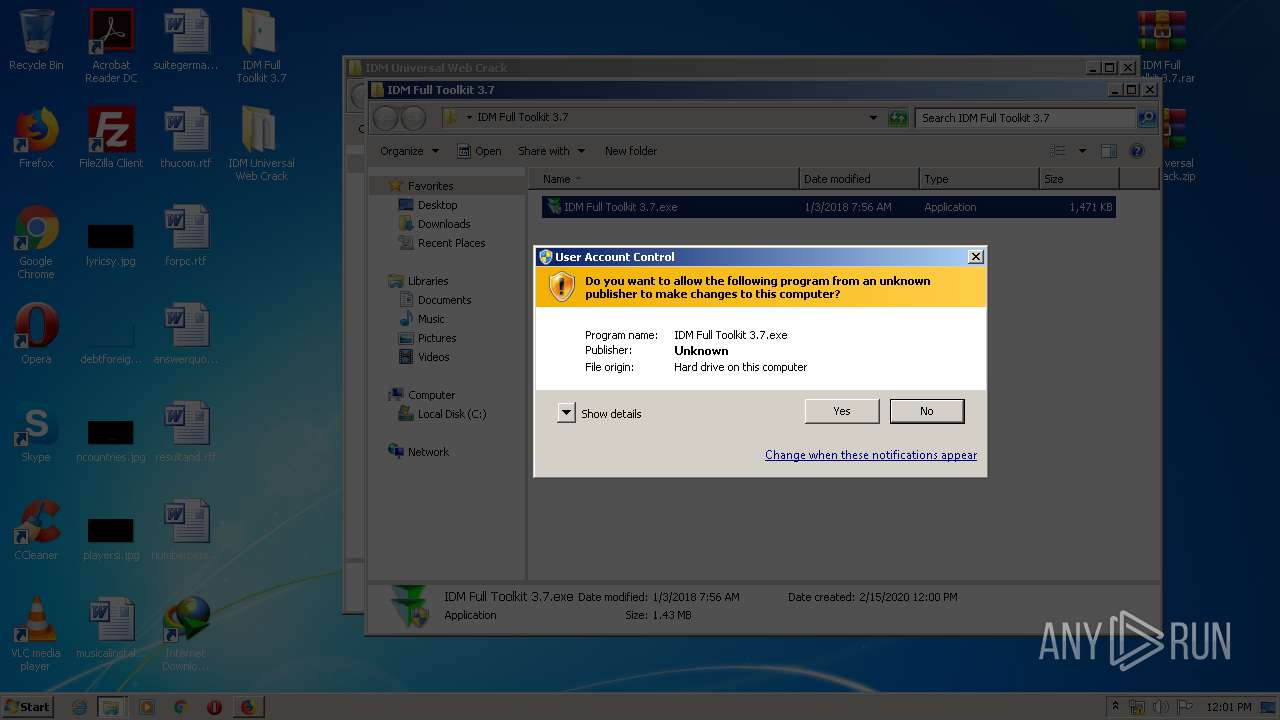Viewport: 1280px width, 720px height.
Task: Click Yes in User Account Control dialog
Action: [x=842, y=411]
